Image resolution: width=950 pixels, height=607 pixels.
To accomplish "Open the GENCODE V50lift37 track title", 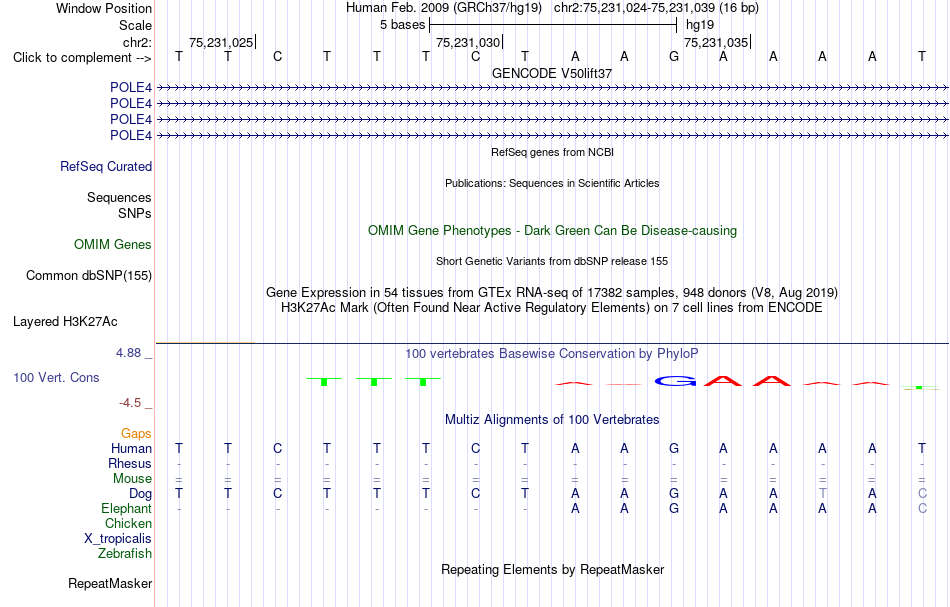I will 552,73.
